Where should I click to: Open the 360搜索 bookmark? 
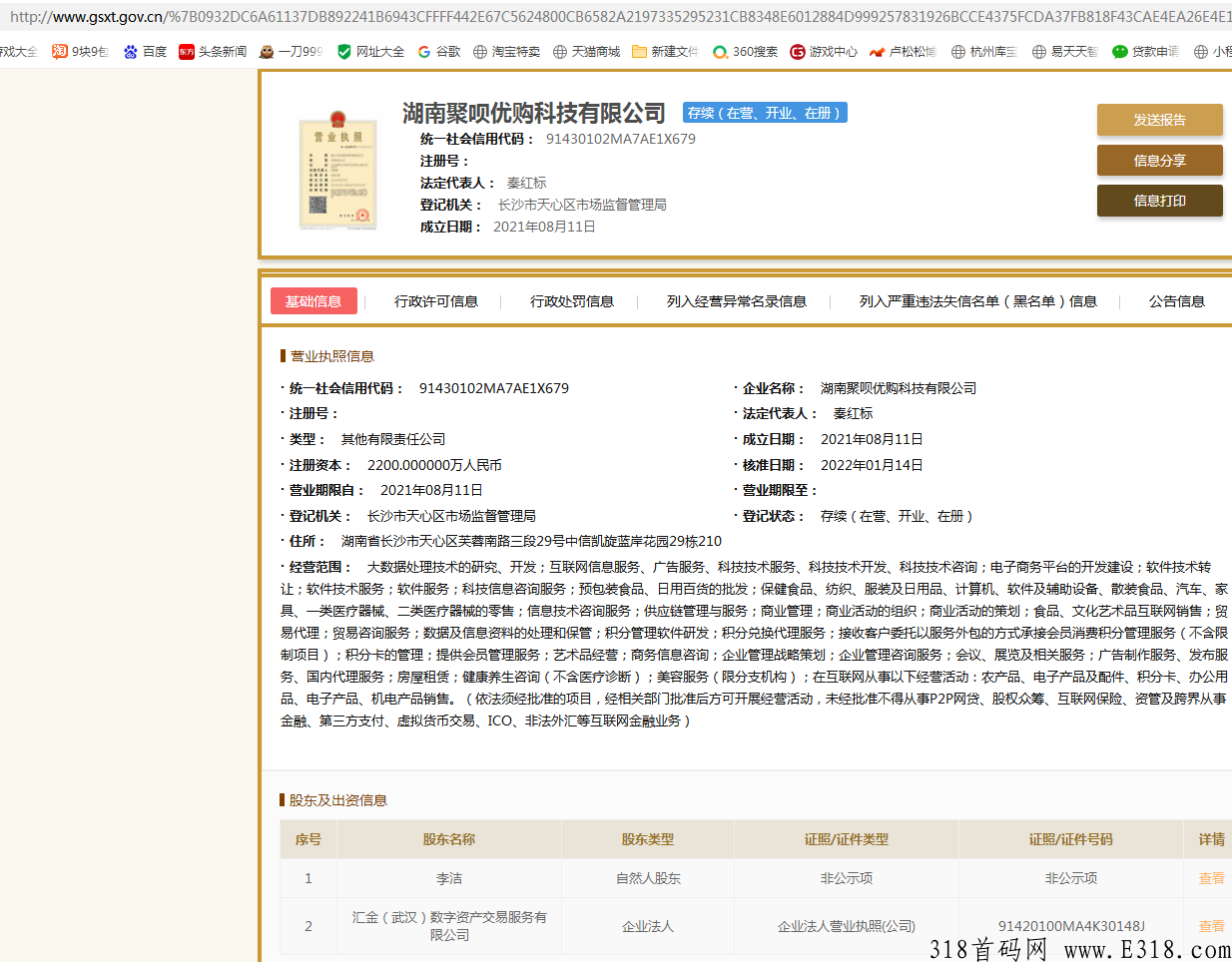[745, 51]
